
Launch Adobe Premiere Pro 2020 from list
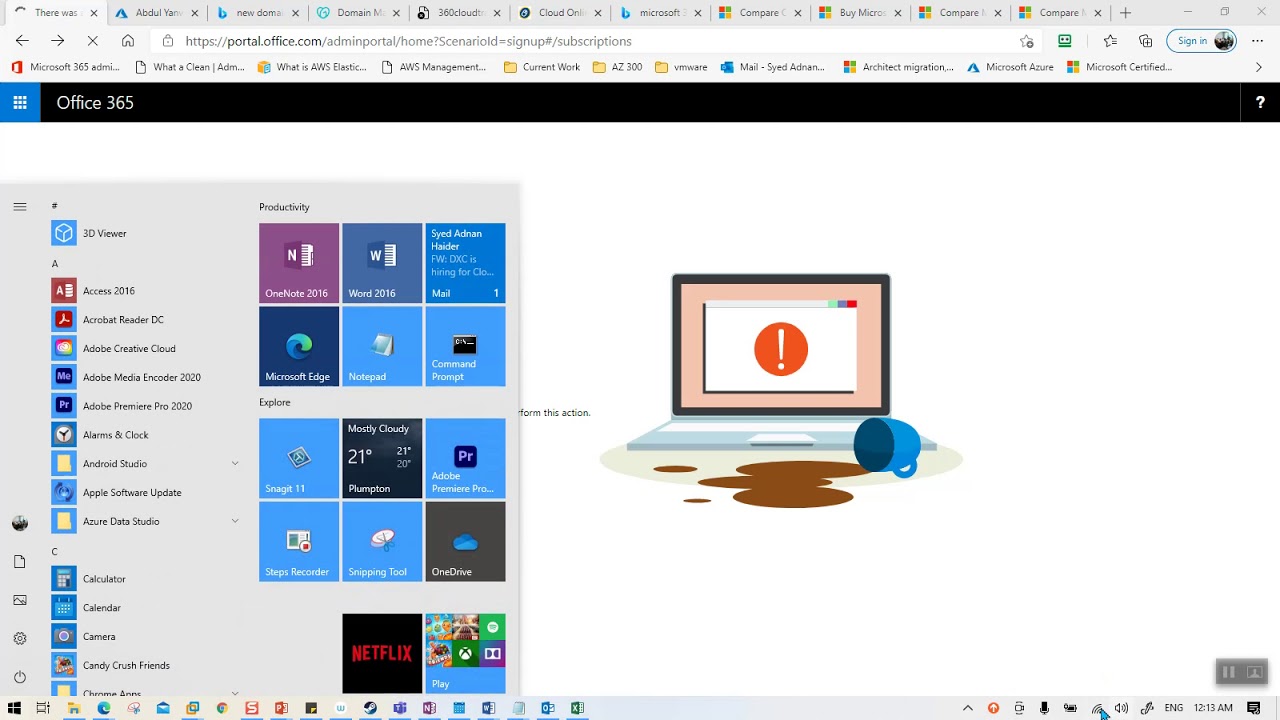click(x=146, y=406)
